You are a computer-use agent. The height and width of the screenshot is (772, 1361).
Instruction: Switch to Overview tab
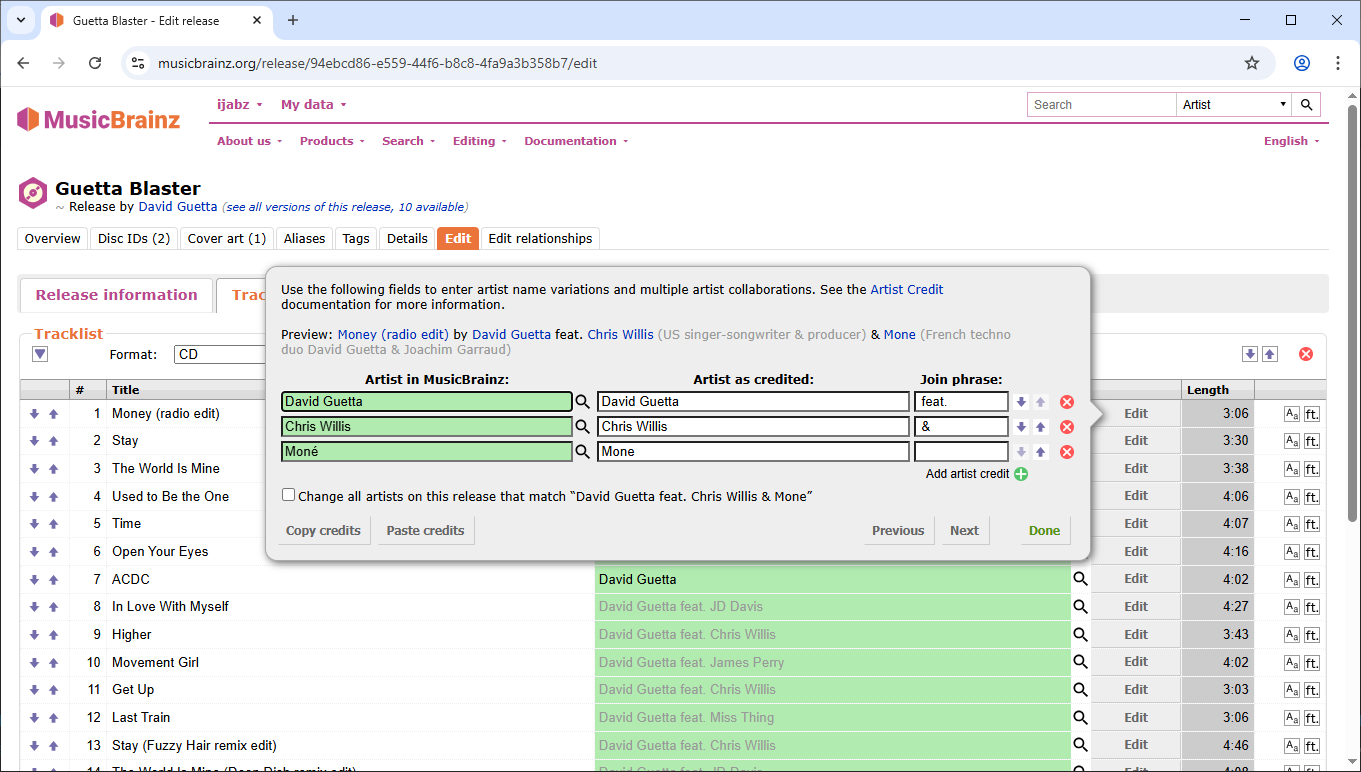click(x=53, y=238)
